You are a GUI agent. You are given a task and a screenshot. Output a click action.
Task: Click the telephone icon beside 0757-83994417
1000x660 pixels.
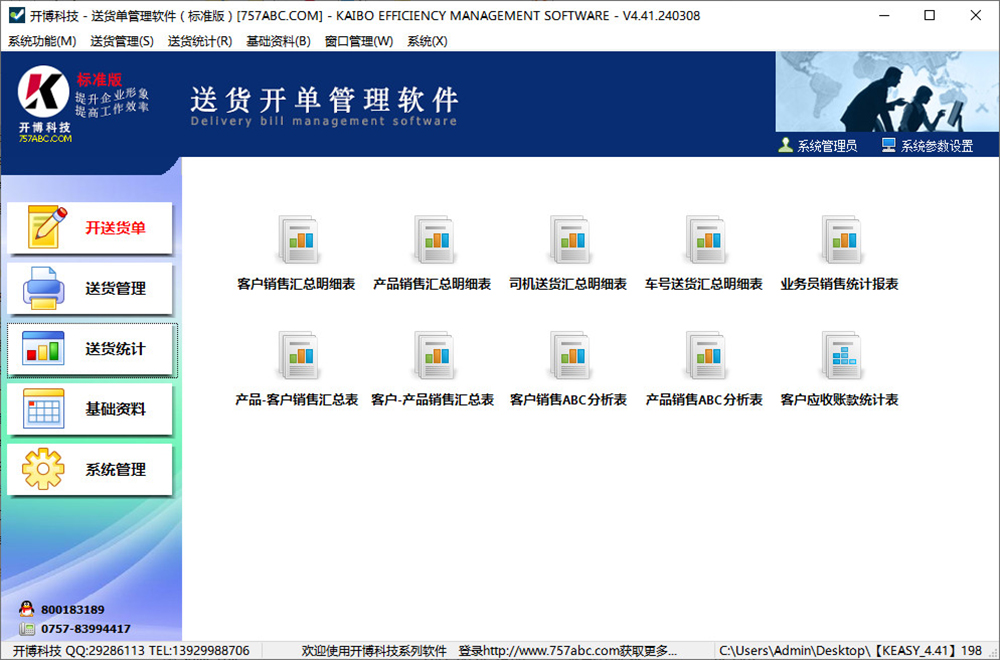(27, 629)
